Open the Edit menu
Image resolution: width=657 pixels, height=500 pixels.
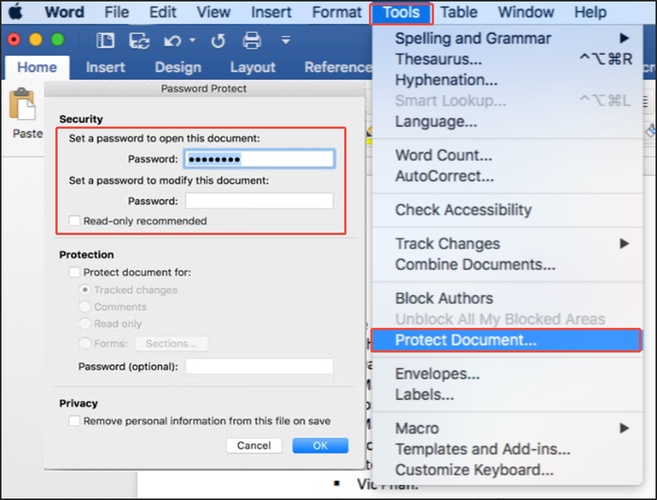[163, 12]
